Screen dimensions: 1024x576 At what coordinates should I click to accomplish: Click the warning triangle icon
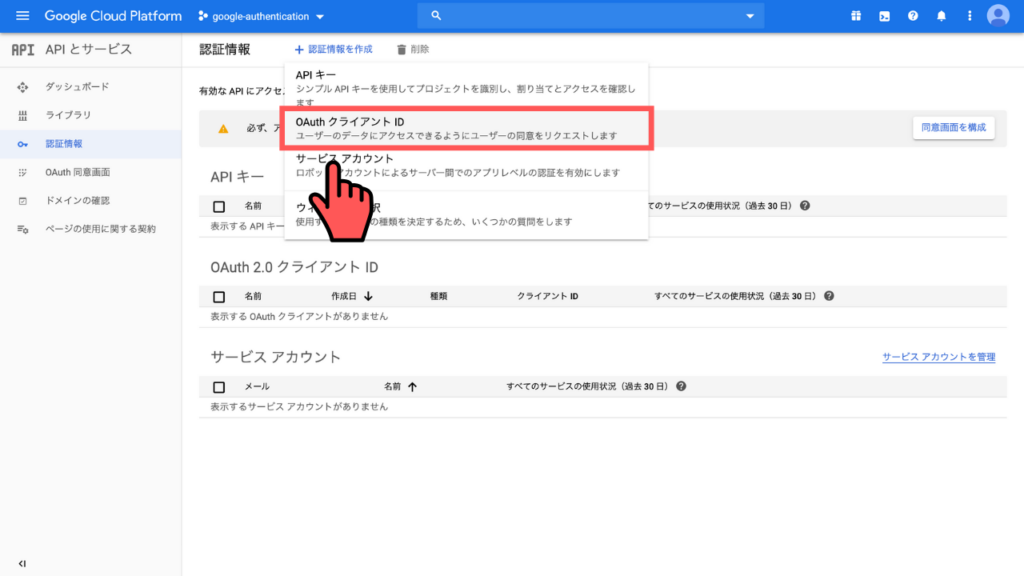pyautogui.click(x=223, y=129)
